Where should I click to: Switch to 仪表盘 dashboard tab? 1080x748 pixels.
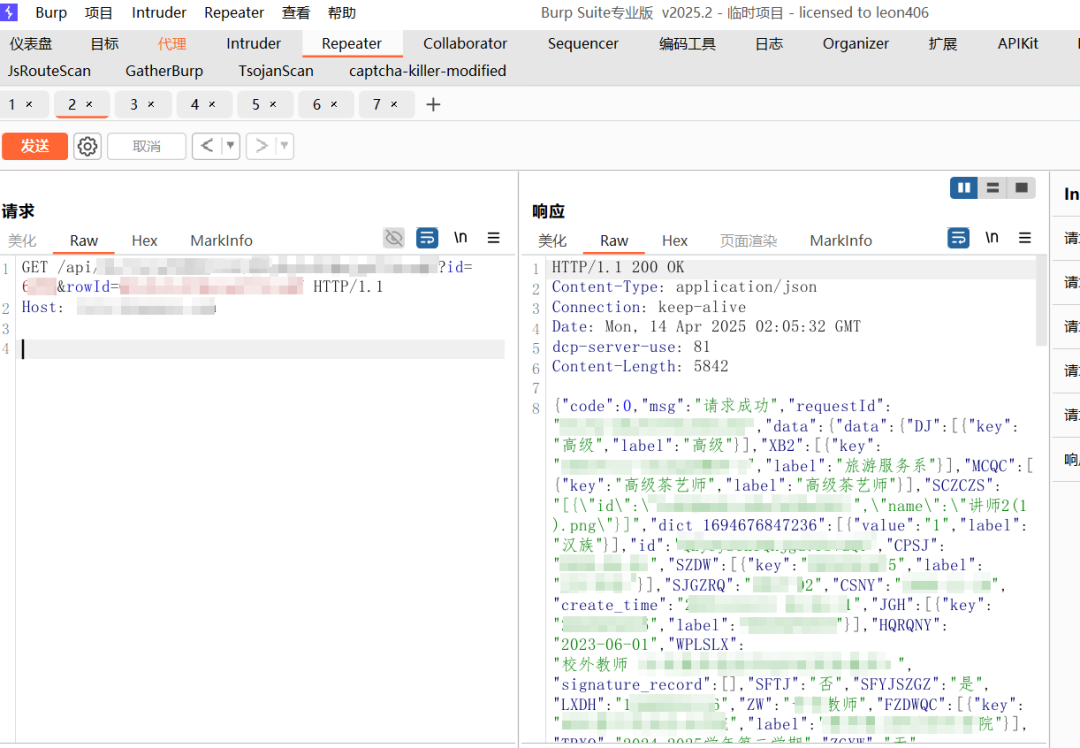click(x=31, y=43)
